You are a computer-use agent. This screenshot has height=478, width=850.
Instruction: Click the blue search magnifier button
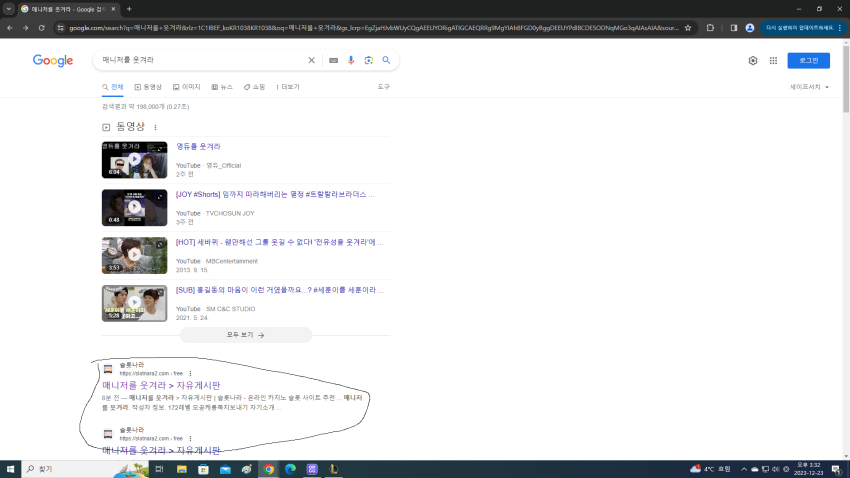386,60
